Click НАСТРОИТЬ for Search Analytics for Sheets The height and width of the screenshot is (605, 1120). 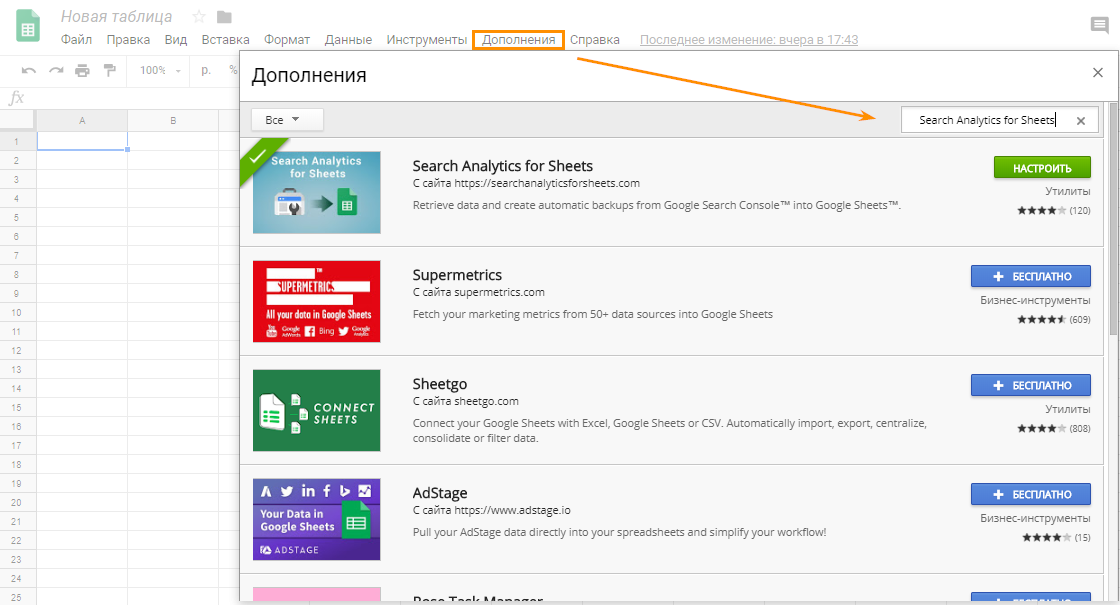pos(1042,168)
